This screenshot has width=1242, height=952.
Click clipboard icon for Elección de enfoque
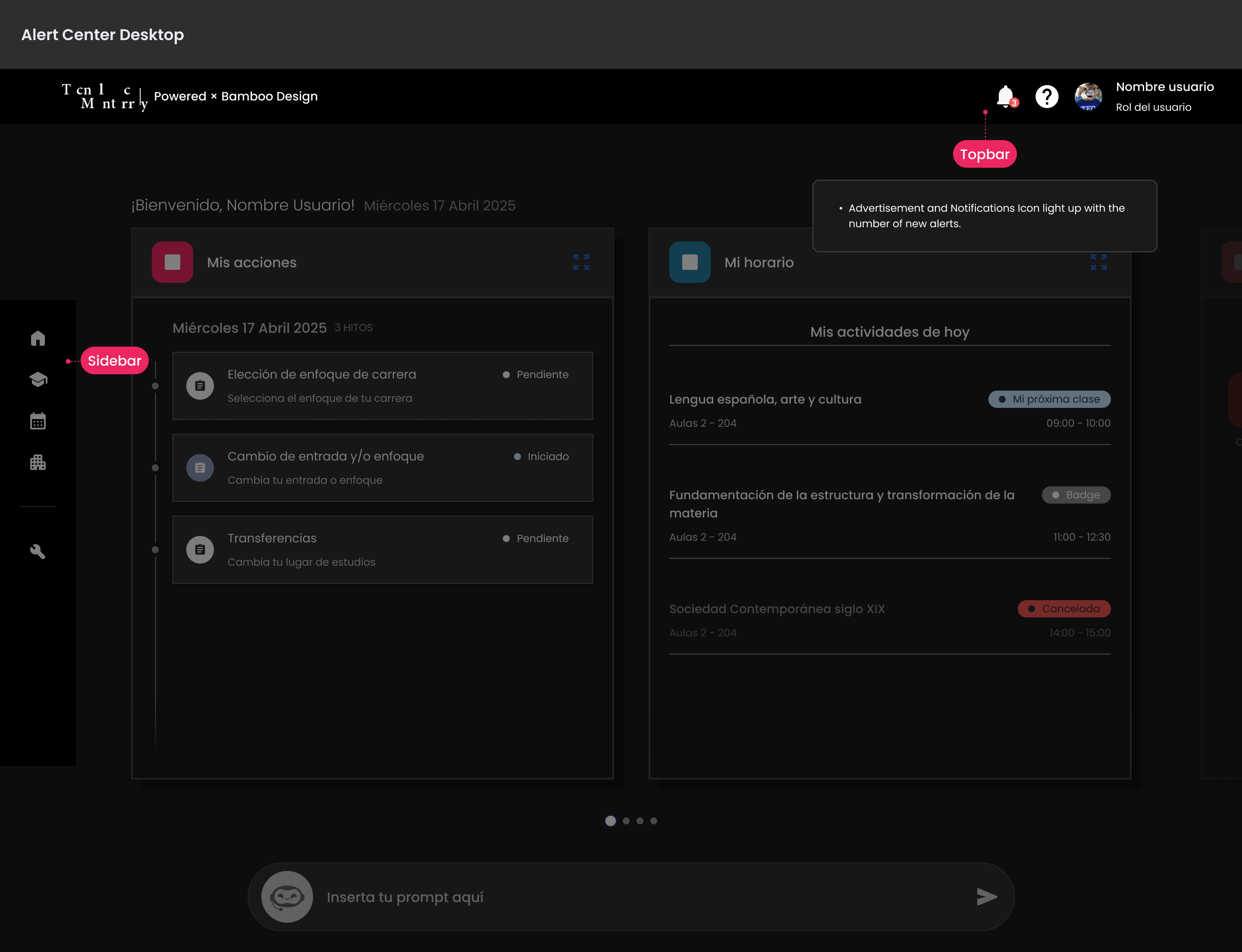(x=200, y=386)
